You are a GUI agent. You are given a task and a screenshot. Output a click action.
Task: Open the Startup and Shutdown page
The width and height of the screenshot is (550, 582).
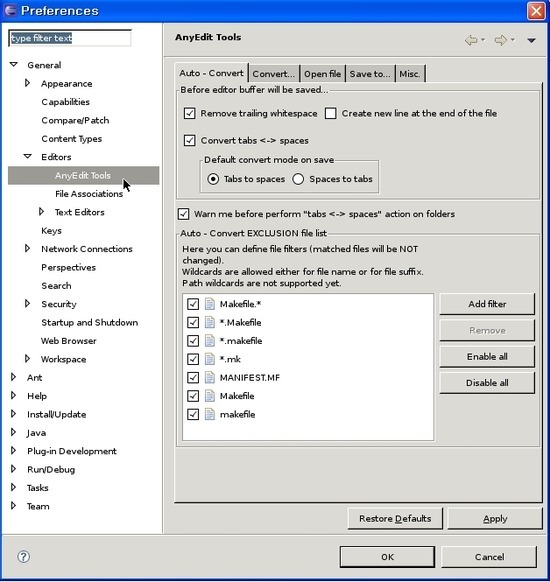click(x=89, y=323)
